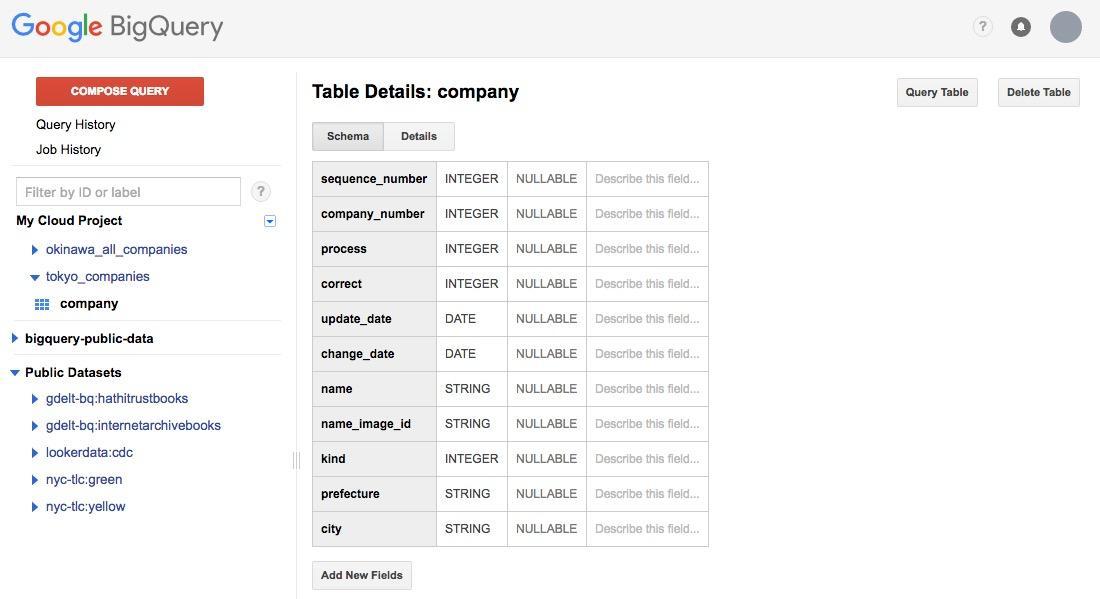
Task: Click the company_number field name
Action: click(373, 214)
